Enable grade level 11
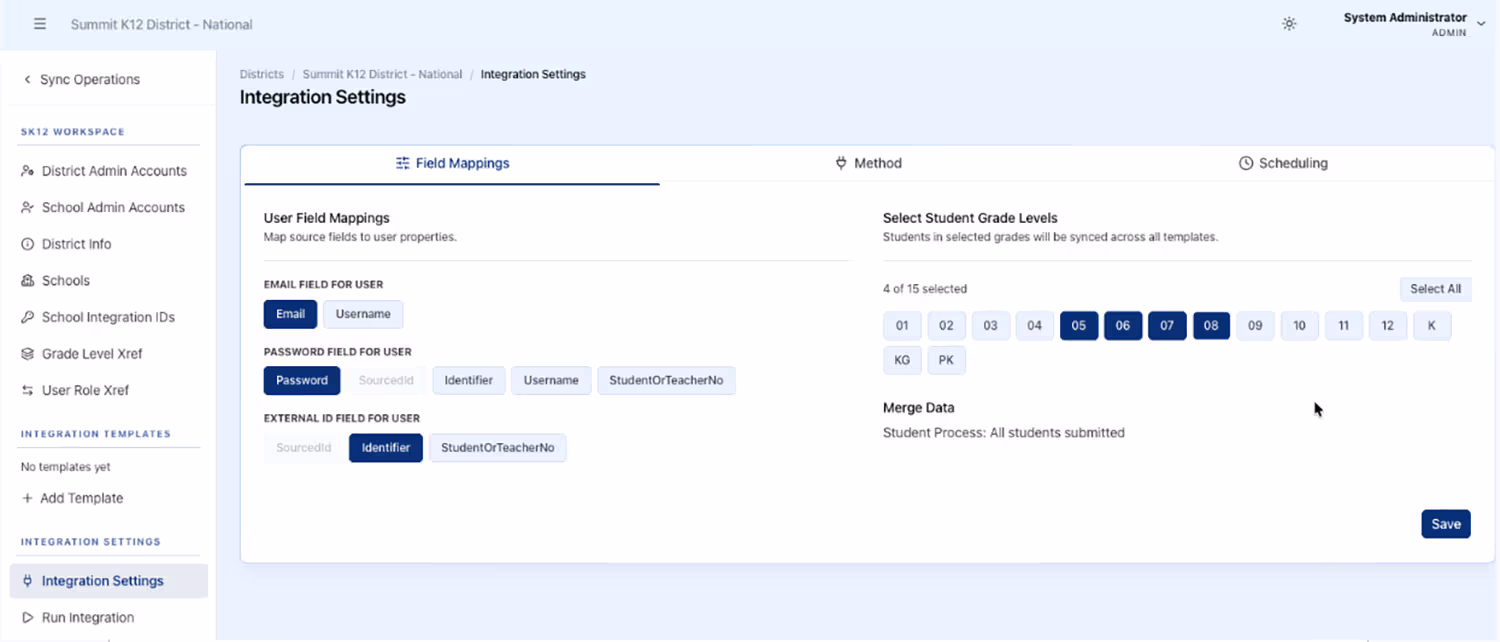 pyautogui.click(x=1344, y=326)
